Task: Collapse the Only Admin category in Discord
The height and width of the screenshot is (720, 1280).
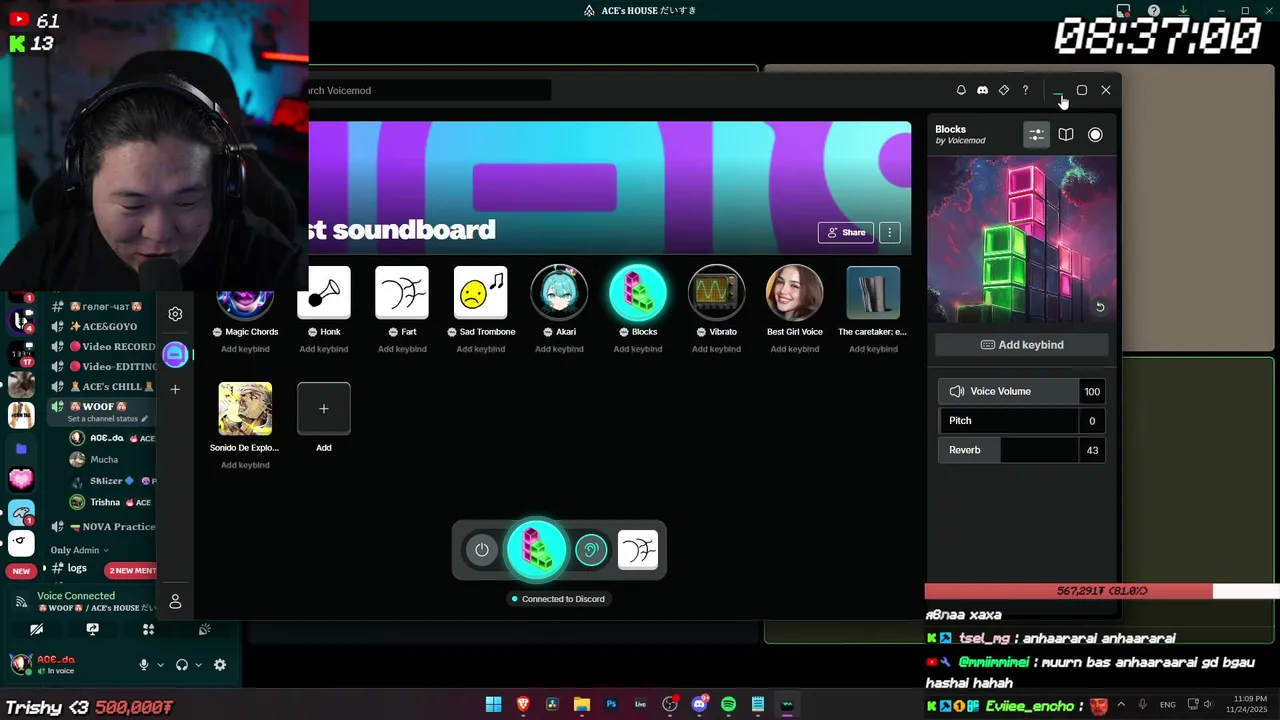Action: [x=79, y=550]
